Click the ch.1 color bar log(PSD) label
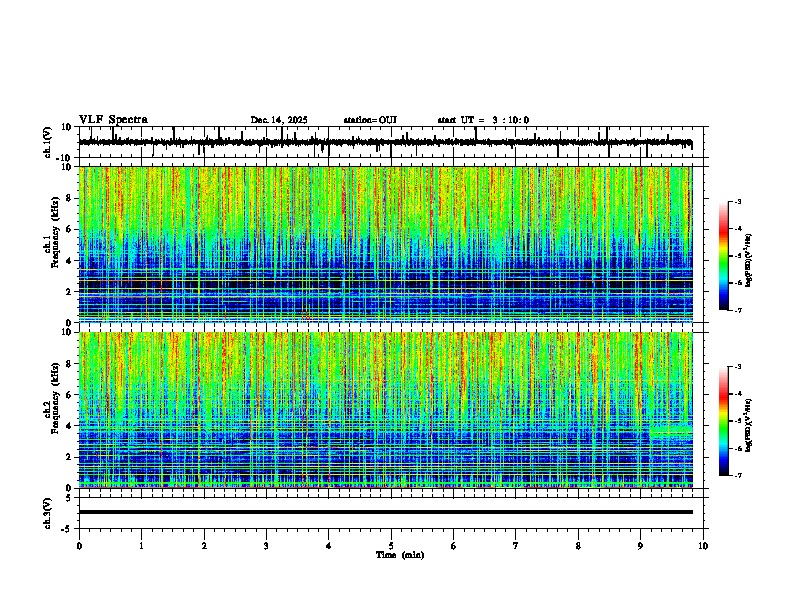 pos(749,261)
